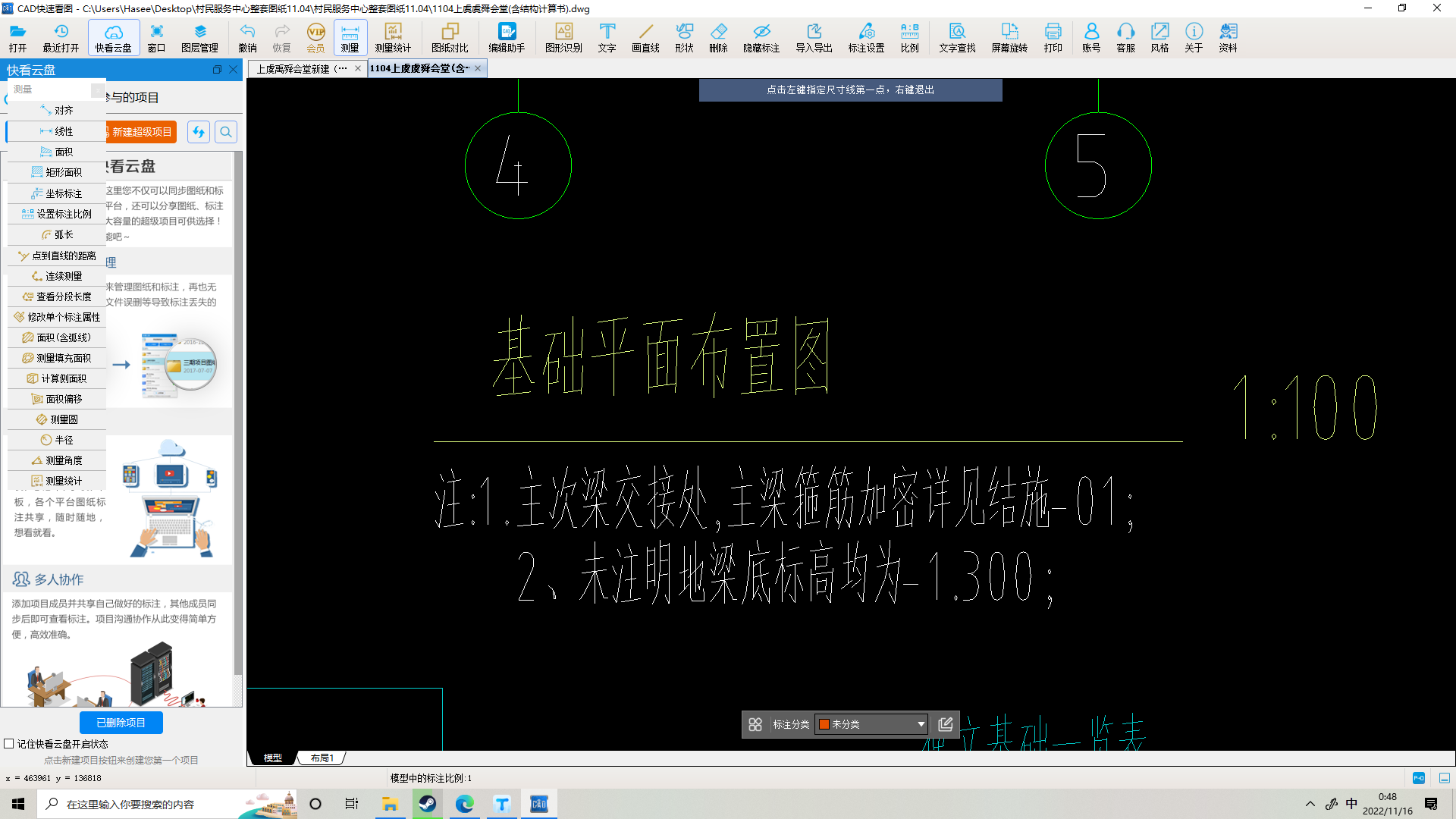Open the 标注分类 未分类 dropdown

pyautogui.click(x=871, y=724)
